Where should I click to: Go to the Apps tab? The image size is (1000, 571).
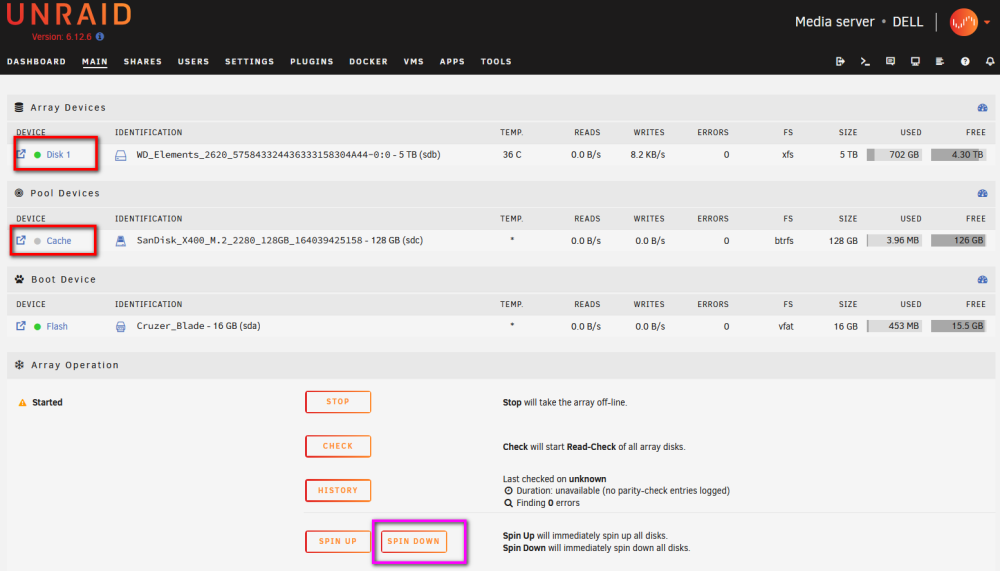coord(452,62)
